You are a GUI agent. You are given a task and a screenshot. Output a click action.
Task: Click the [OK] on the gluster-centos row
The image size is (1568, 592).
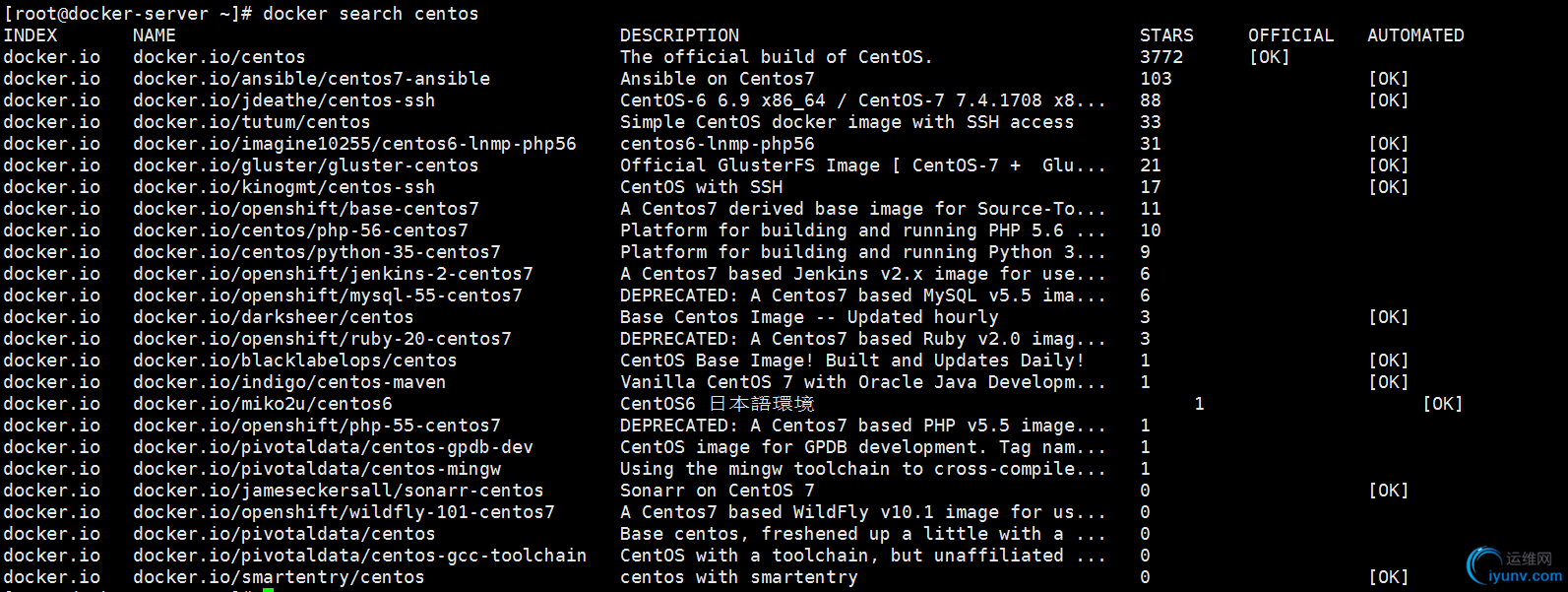click(x=1389, y=165)
